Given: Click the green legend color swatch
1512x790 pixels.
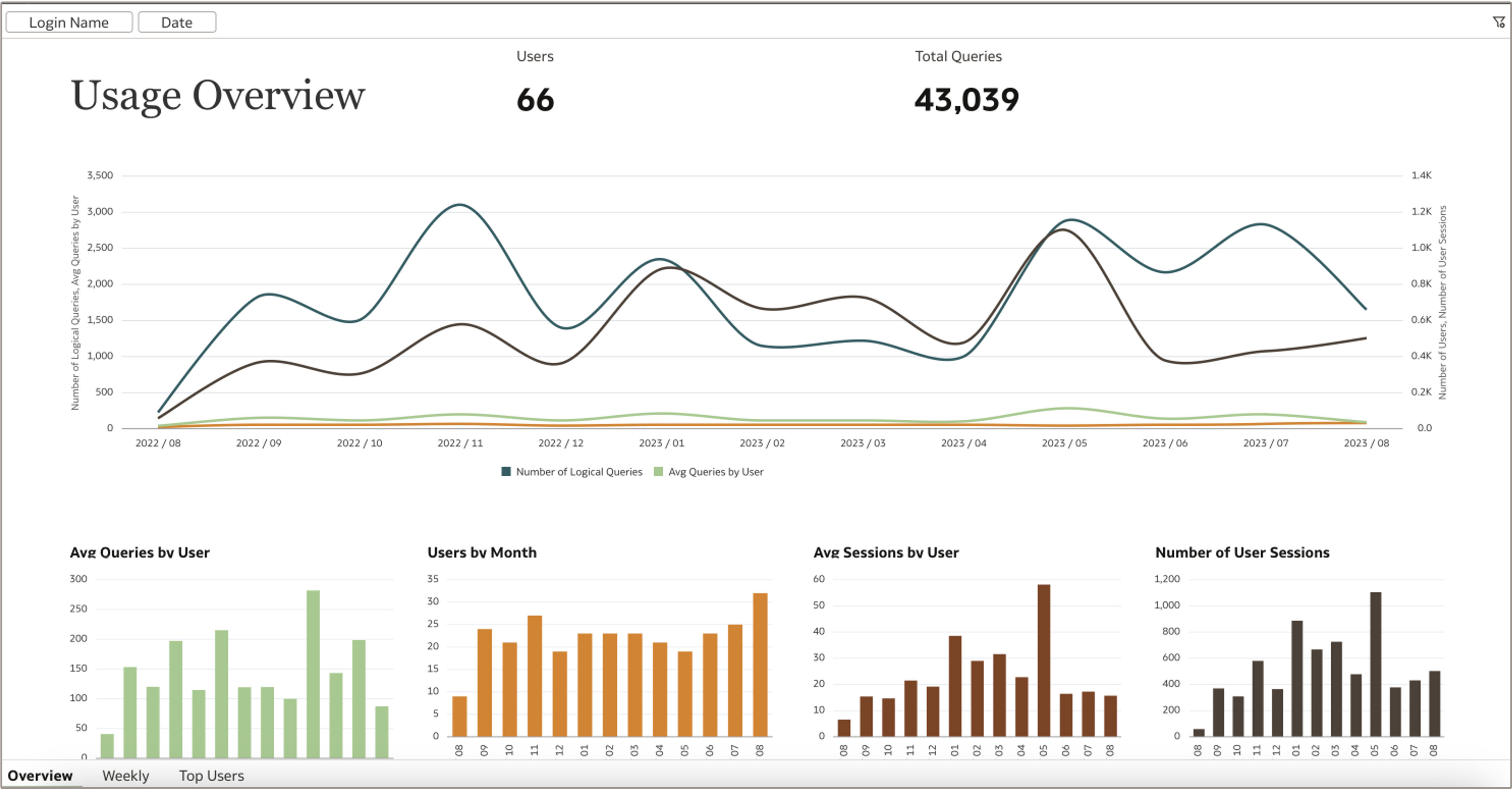Looking at the screenshot, I should pos(658,471).
